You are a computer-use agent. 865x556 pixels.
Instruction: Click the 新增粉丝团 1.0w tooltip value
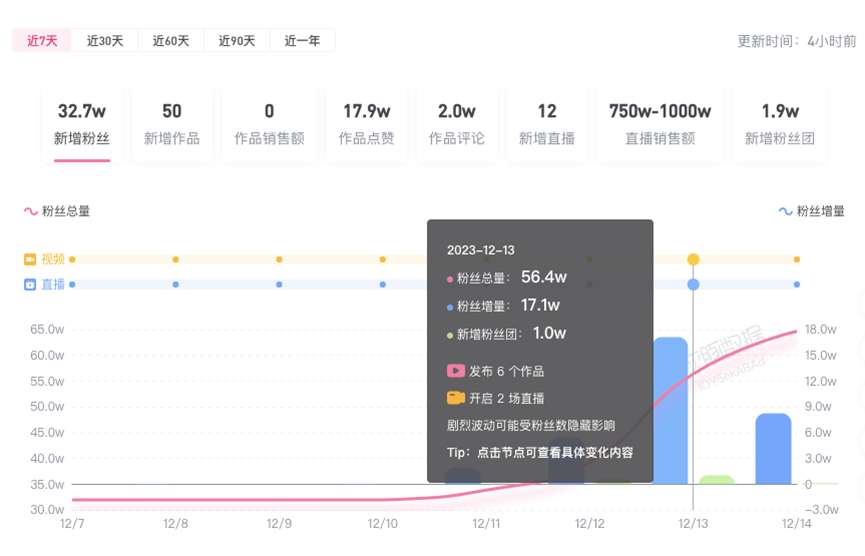[x=549, y=333]
